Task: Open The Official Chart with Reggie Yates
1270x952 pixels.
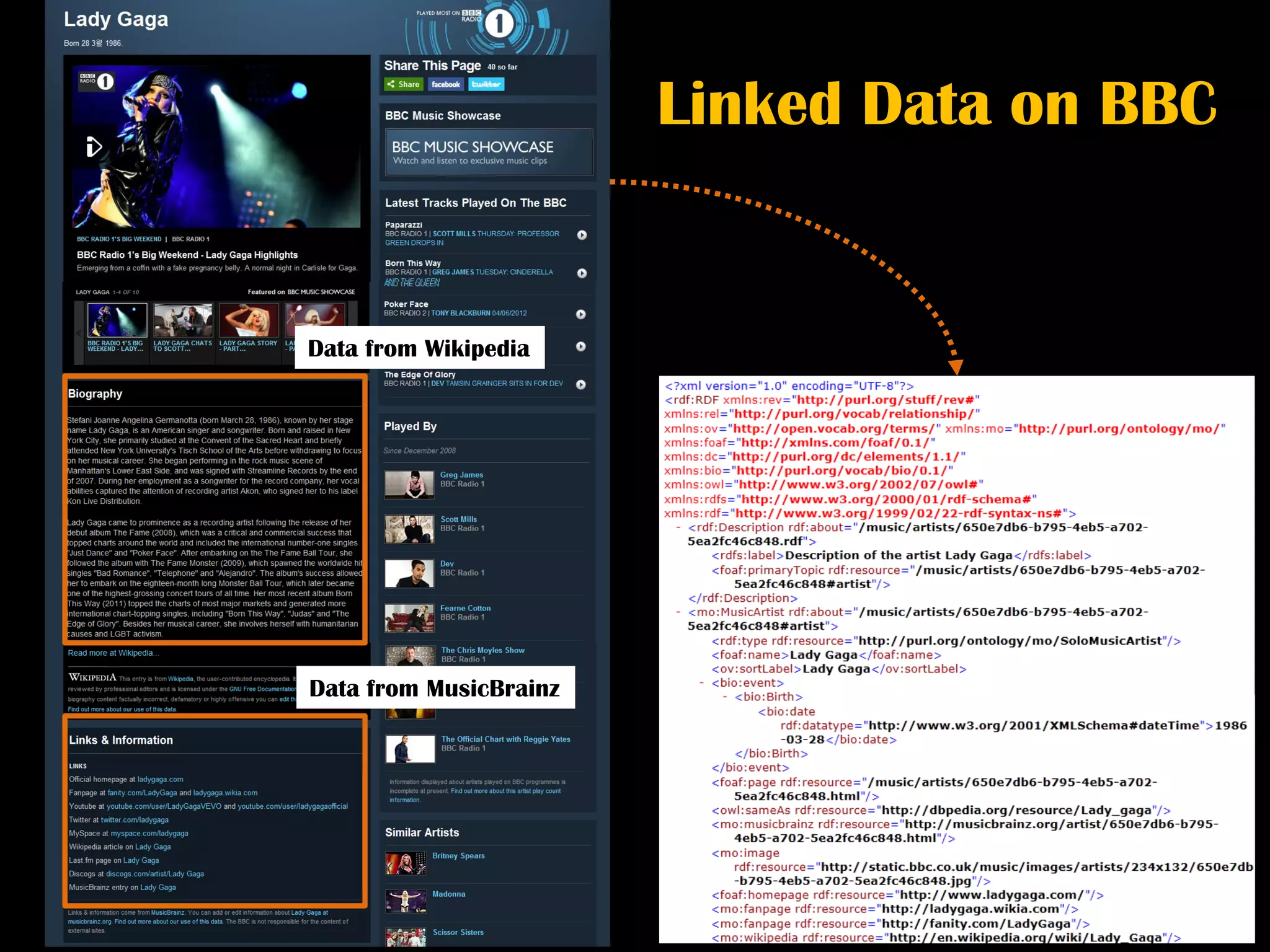Action: pyautogui.click(x=506, y=739)
